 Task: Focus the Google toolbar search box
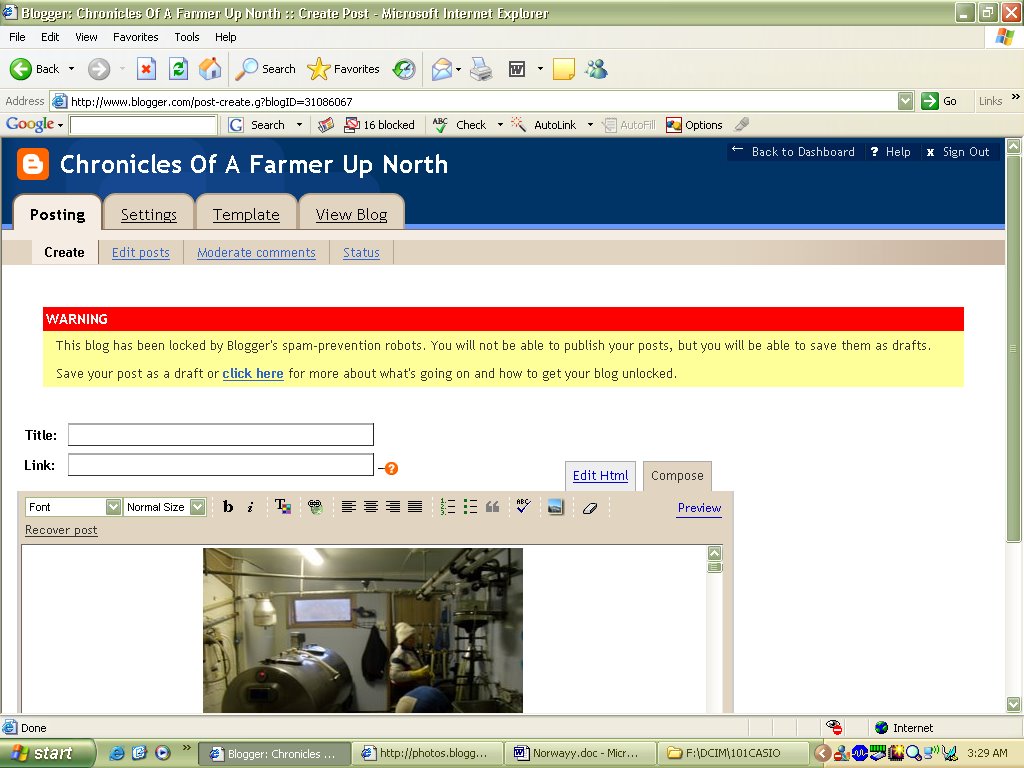pyautogui.click(x=143, y=125)
